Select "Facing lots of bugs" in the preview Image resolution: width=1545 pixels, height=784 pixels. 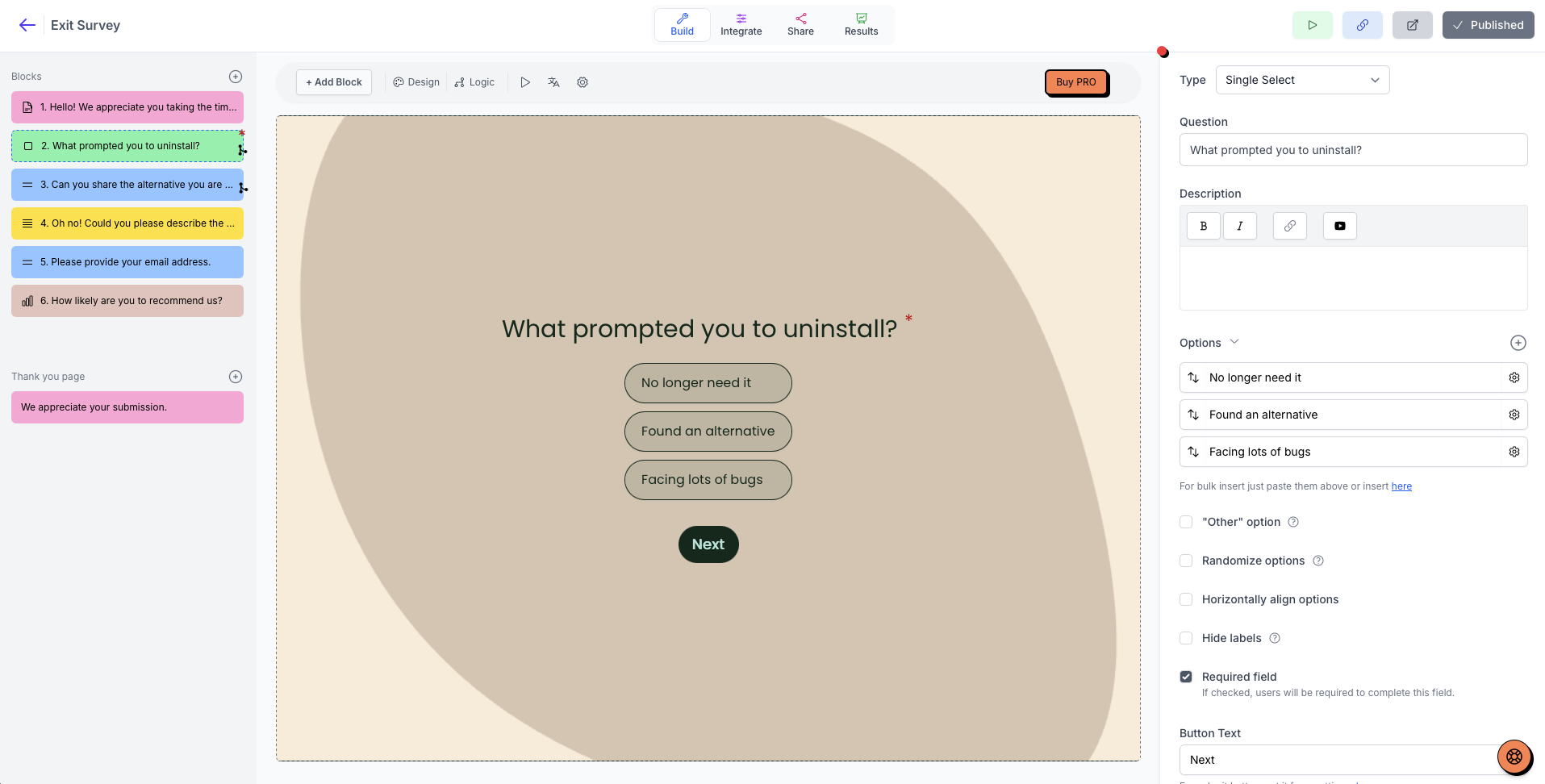point(708,480)
